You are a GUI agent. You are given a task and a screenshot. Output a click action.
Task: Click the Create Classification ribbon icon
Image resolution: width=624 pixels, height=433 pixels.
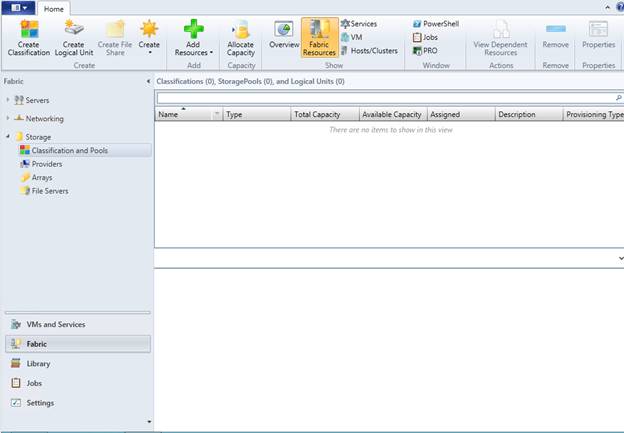pos(29,38)
